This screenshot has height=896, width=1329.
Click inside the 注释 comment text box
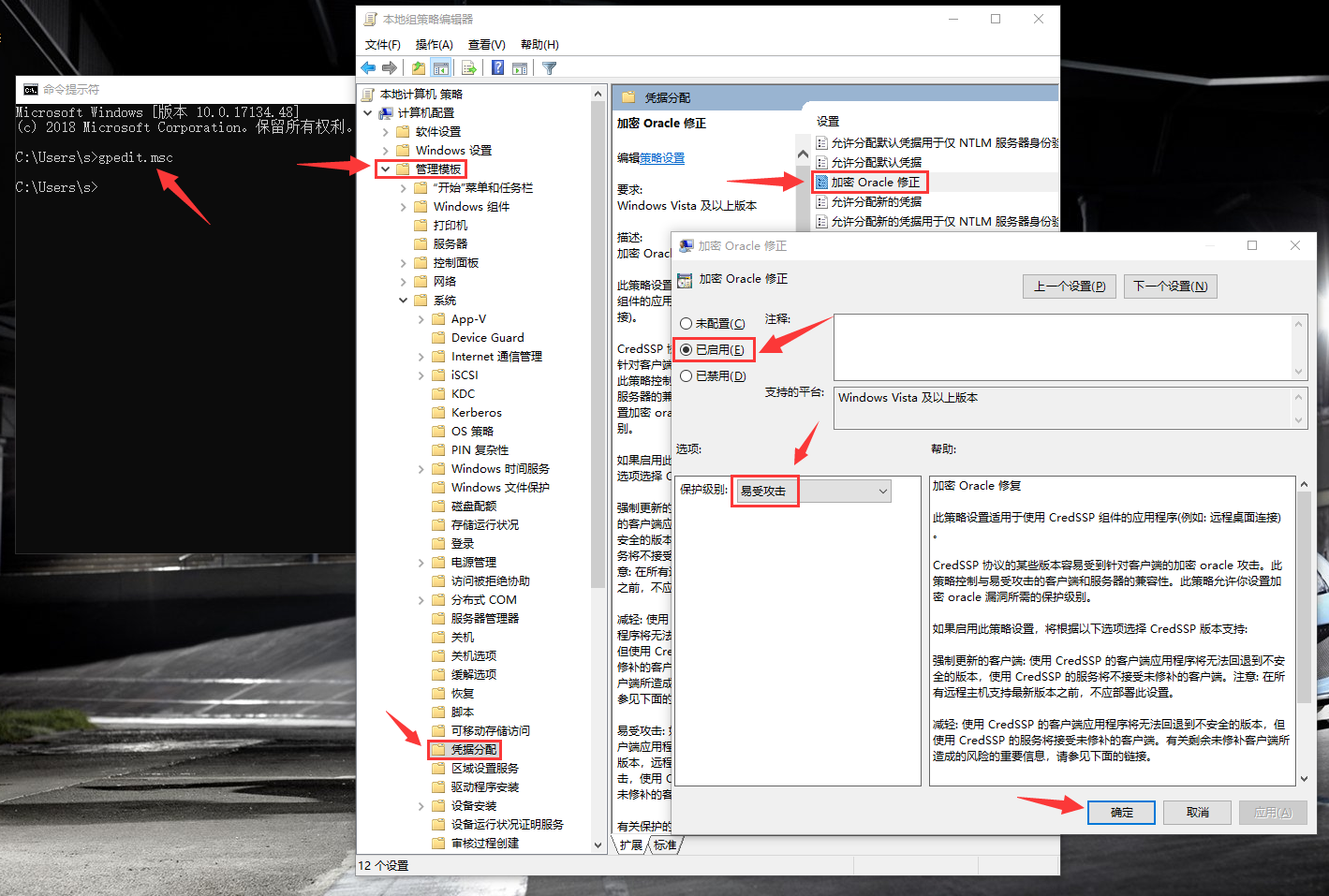[x=1062, y=346]
